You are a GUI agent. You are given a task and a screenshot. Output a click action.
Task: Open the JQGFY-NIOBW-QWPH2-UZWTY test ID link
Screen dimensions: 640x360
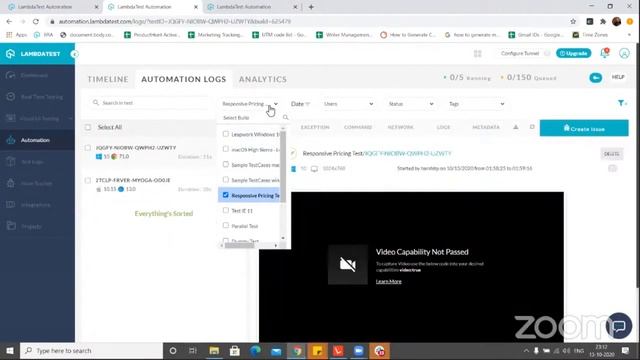[x=407, y=153]
